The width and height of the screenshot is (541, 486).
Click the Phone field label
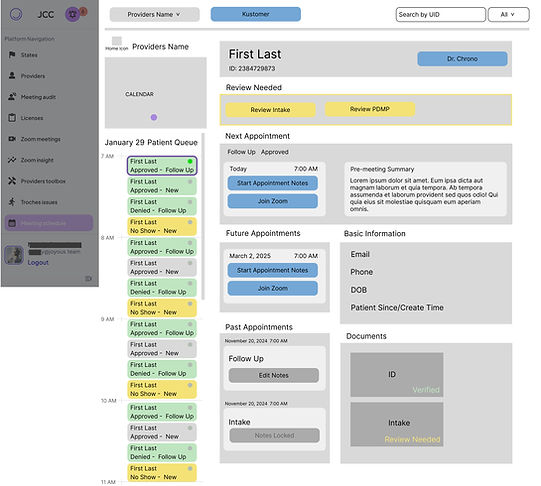pos(362,272)
